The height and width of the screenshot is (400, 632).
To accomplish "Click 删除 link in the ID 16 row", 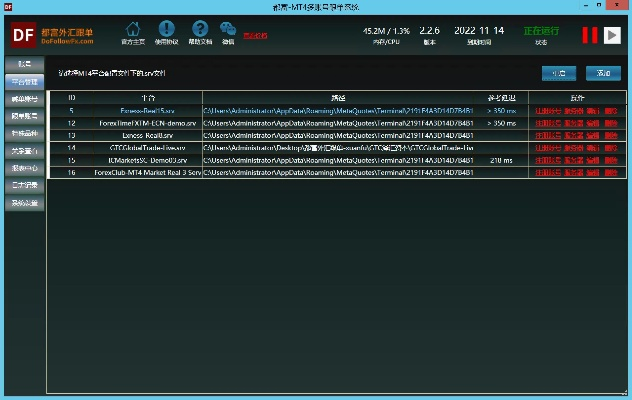I will pyautogui.click(x=611, y=172).
